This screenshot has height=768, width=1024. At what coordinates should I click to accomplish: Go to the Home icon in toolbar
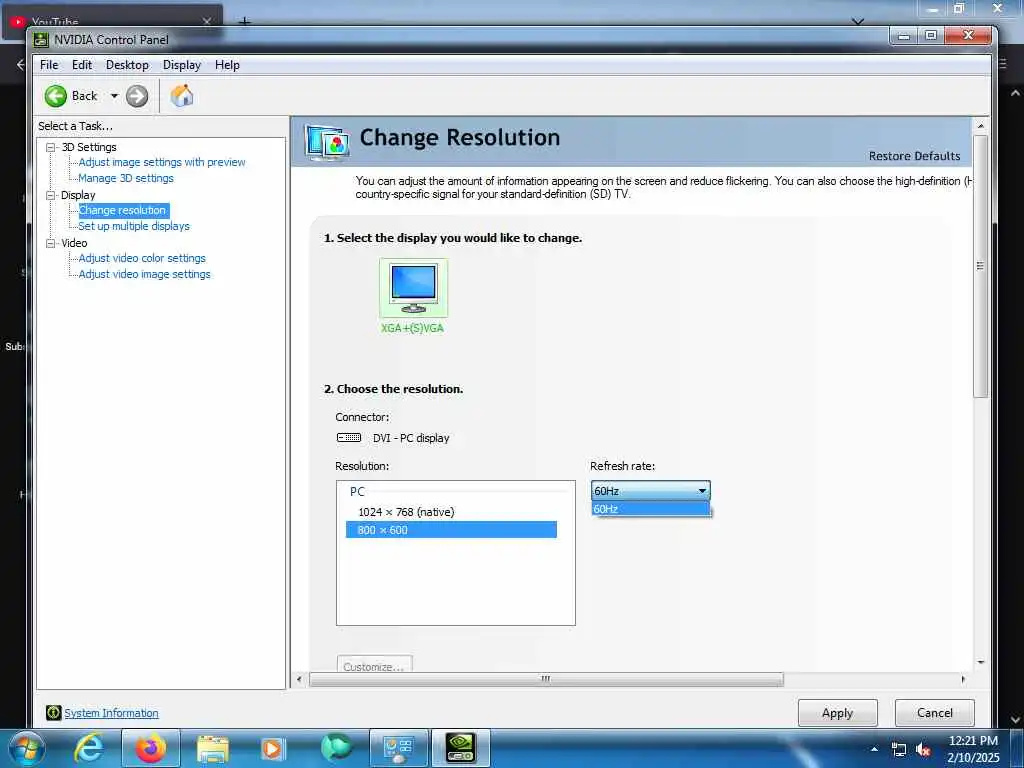[x=182, y=96]
